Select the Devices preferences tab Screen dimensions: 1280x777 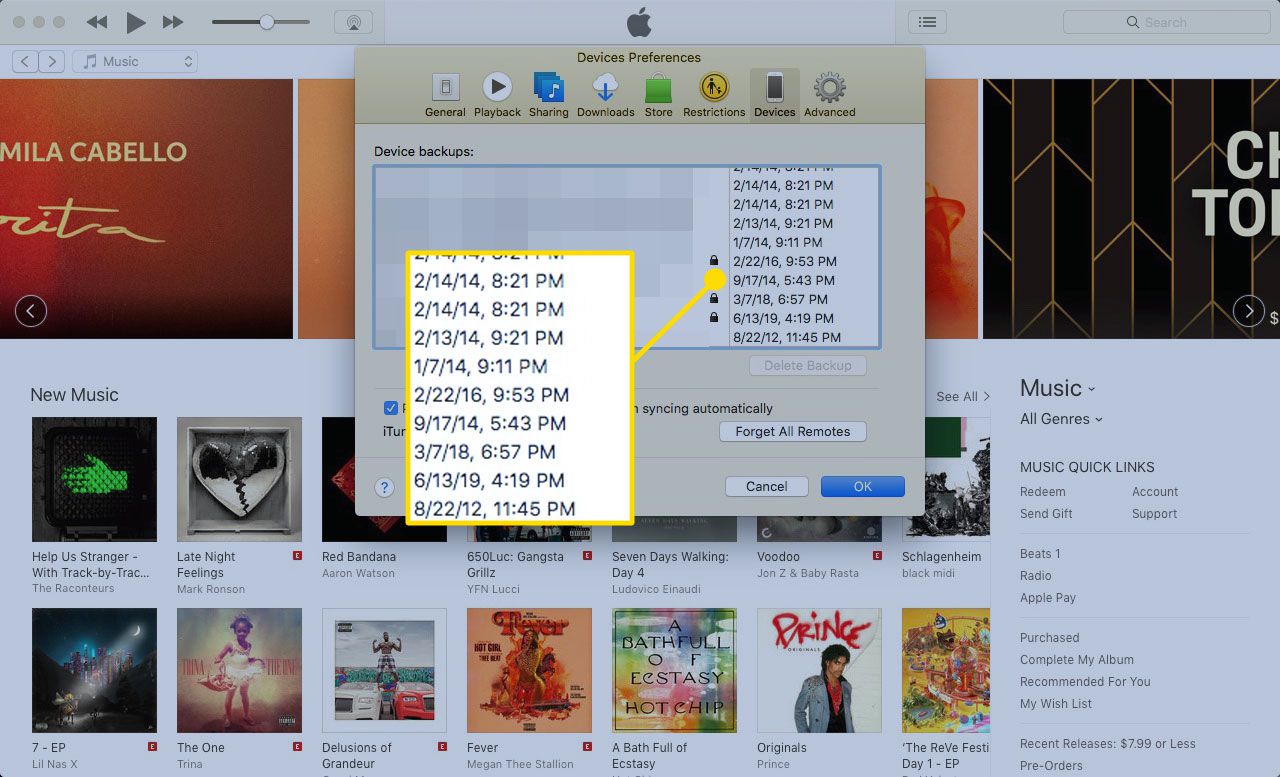tap(775, 95)
